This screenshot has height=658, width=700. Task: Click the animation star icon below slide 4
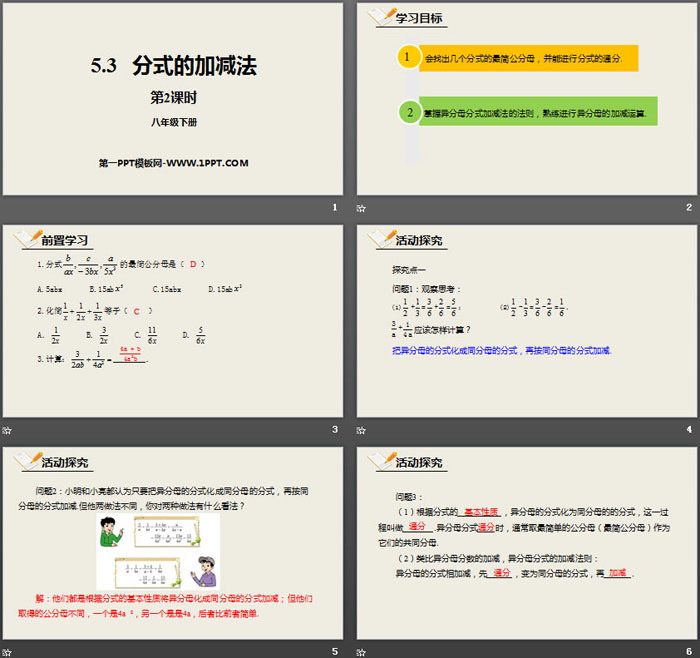click(x=361, y=429)
